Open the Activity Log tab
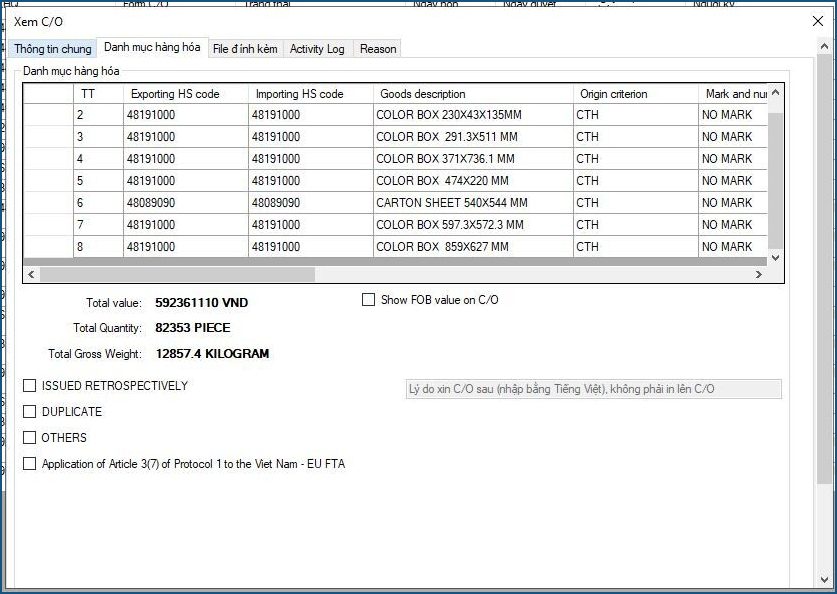Viewport: 837px width, 594px height. coord(317,49)
